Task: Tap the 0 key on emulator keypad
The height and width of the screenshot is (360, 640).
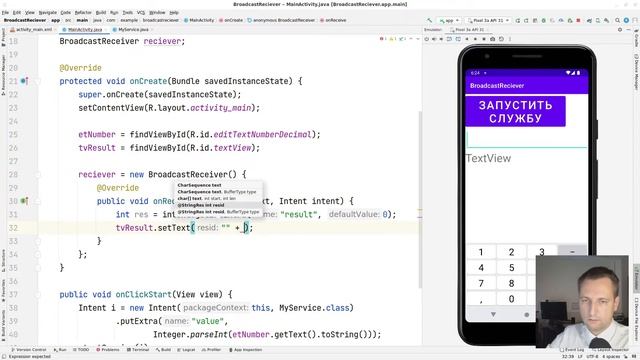Action: 511,299
